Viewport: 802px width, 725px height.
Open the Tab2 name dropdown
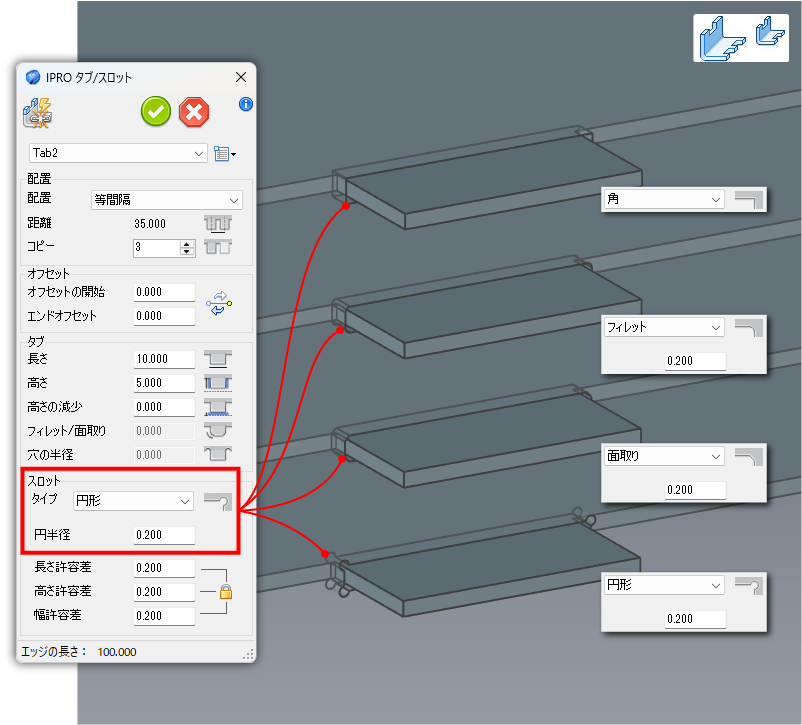click(118, 153)
